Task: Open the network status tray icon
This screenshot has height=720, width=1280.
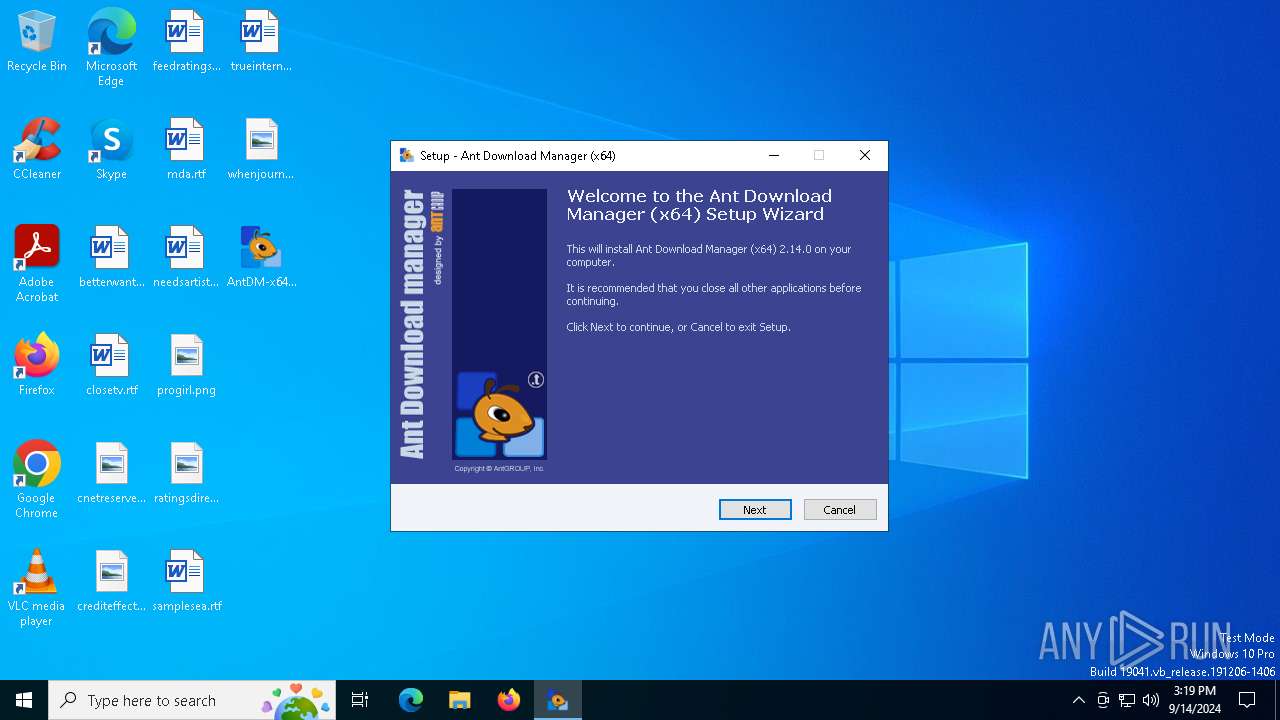Action: pyautogui.click(x=1127, y=700)
